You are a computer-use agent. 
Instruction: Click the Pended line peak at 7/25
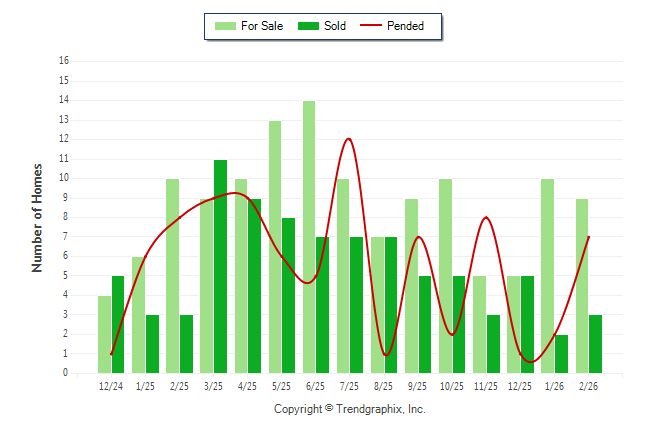[348, 139]
